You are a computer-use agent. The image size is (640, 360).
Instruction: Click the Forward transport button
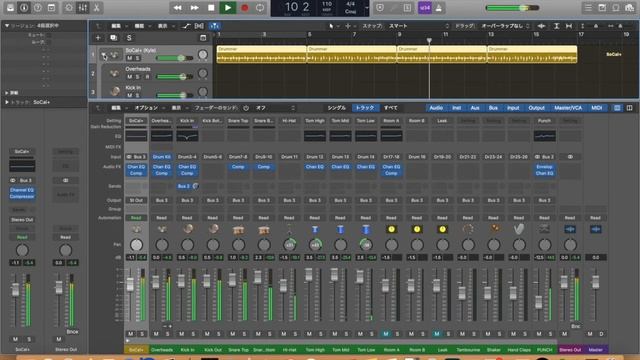pos(194,7)
